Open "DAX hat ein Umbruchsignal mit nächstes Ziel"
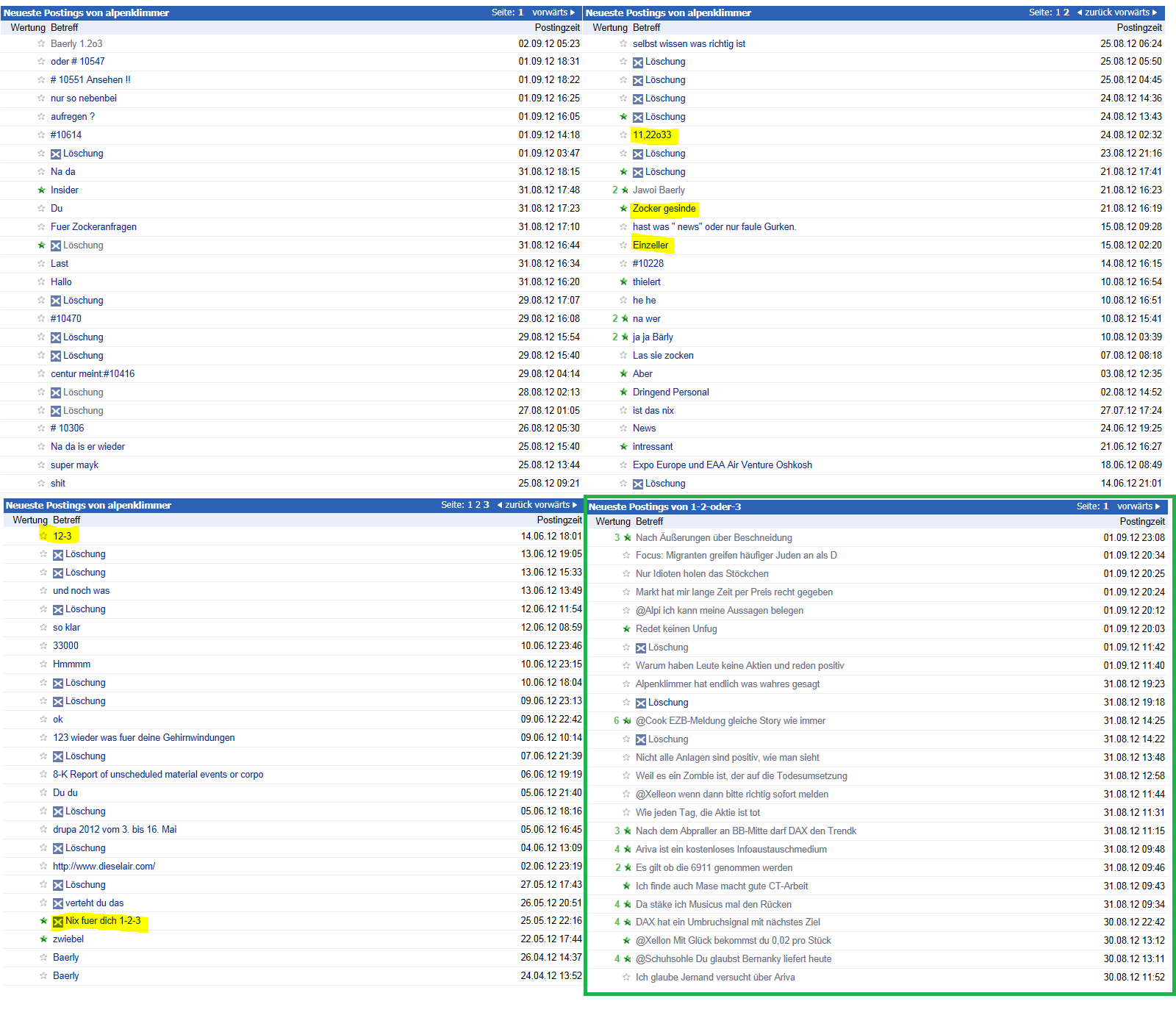 coord(728,922)
